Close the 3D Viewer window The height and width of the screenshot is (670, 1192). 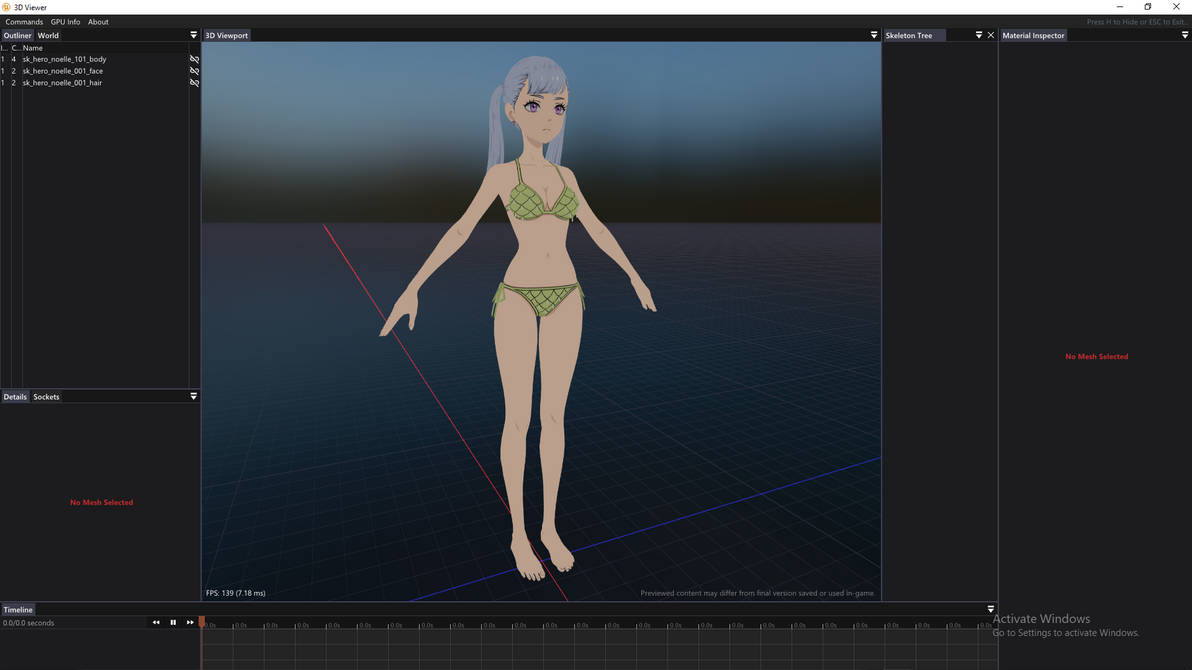1176,7
